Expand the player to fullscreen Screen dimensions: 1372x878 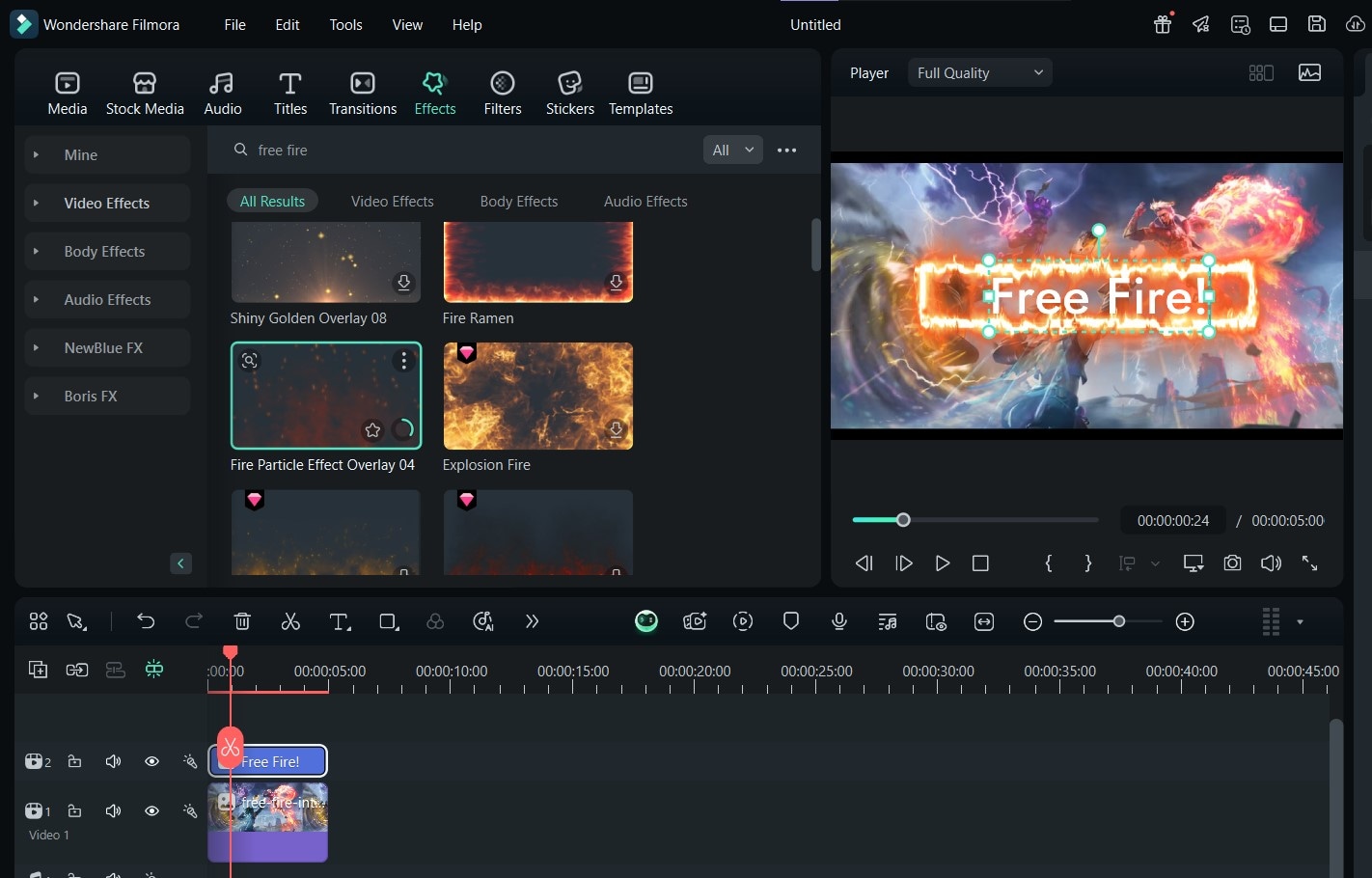1309,562
